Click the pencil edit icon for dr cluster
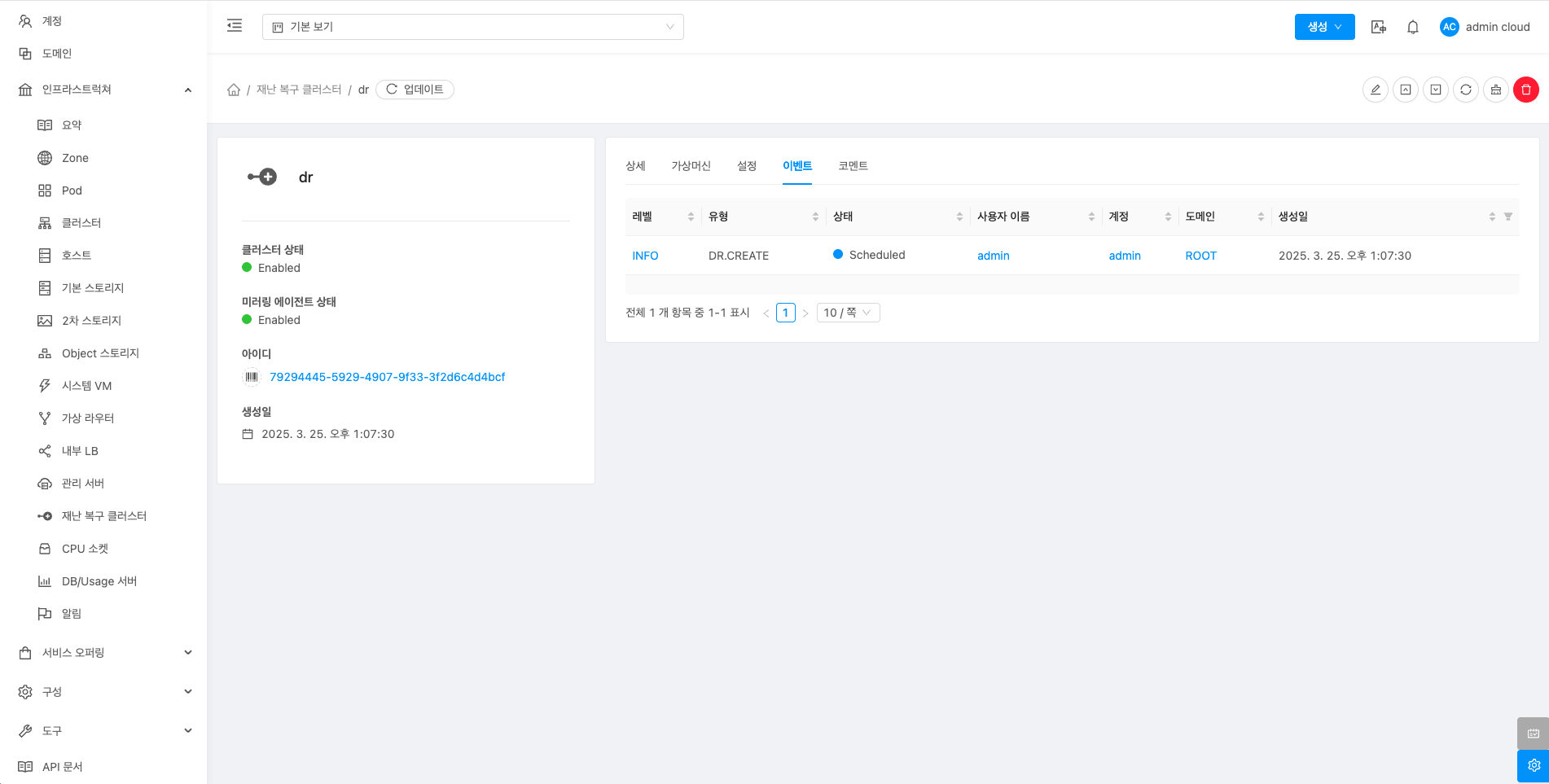The width and height of the screenshot is (1549, 784). [x=1375, y=90]
